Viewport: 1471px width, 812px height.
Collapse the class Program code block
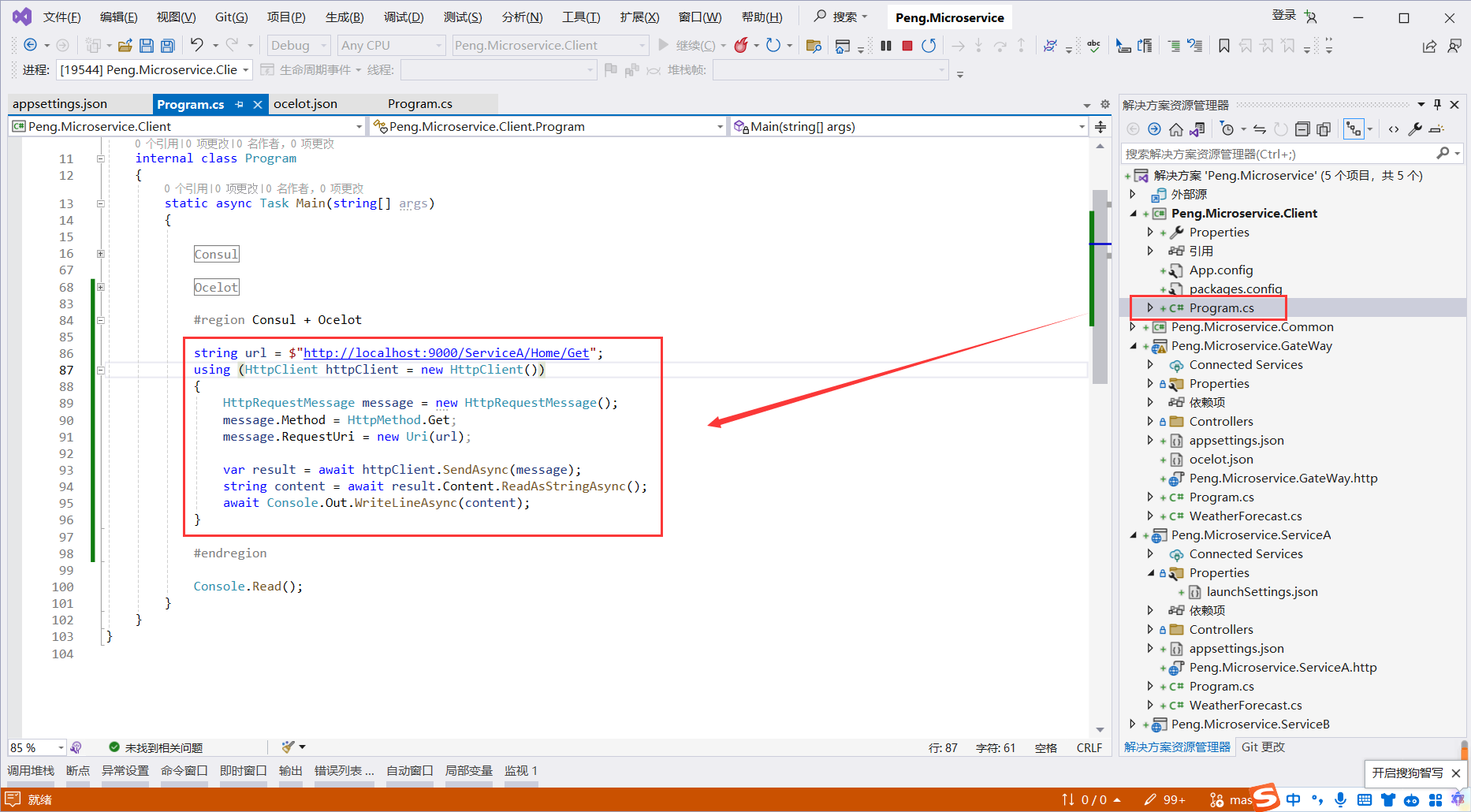click(101, 158)
